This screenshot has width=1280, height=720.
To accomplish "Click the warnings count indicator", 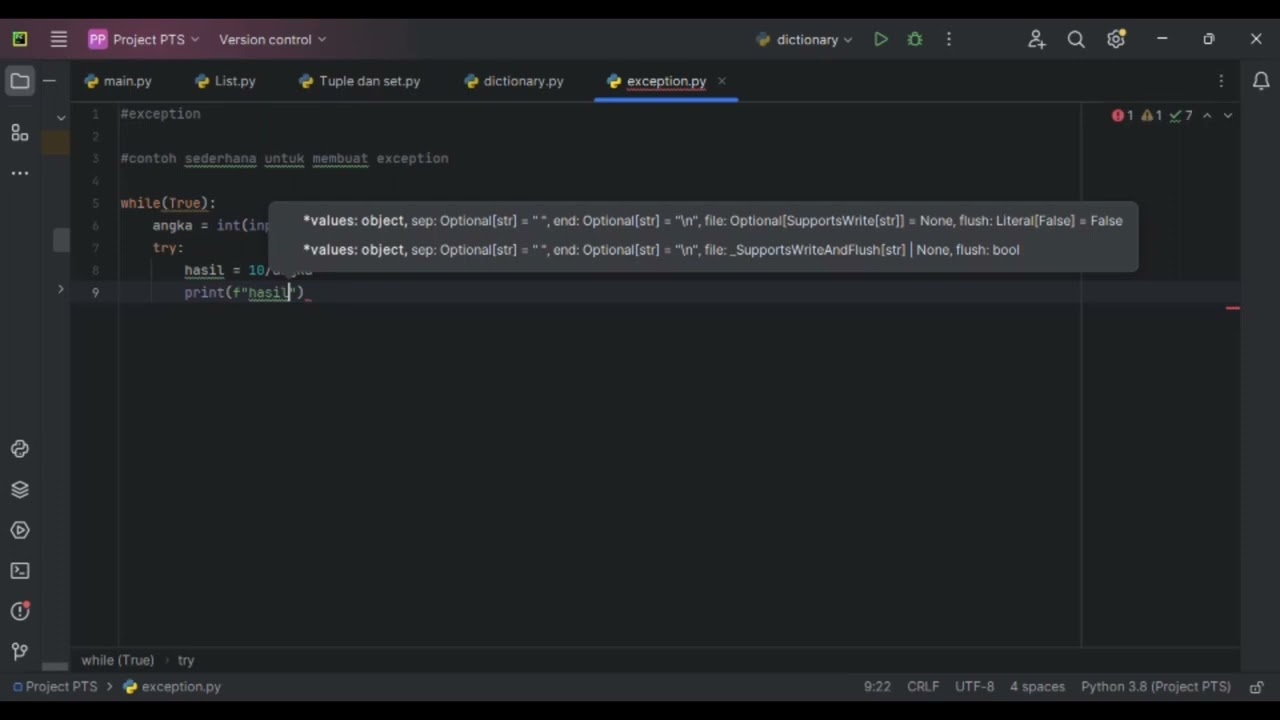I will [x=1151, y=115].
